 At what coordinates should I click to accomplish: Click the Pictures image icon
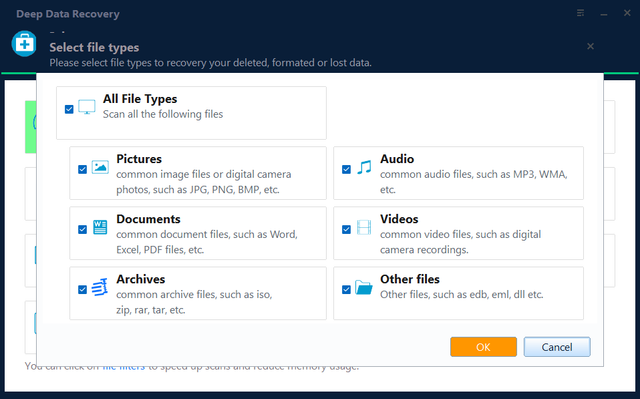[100, 167]
